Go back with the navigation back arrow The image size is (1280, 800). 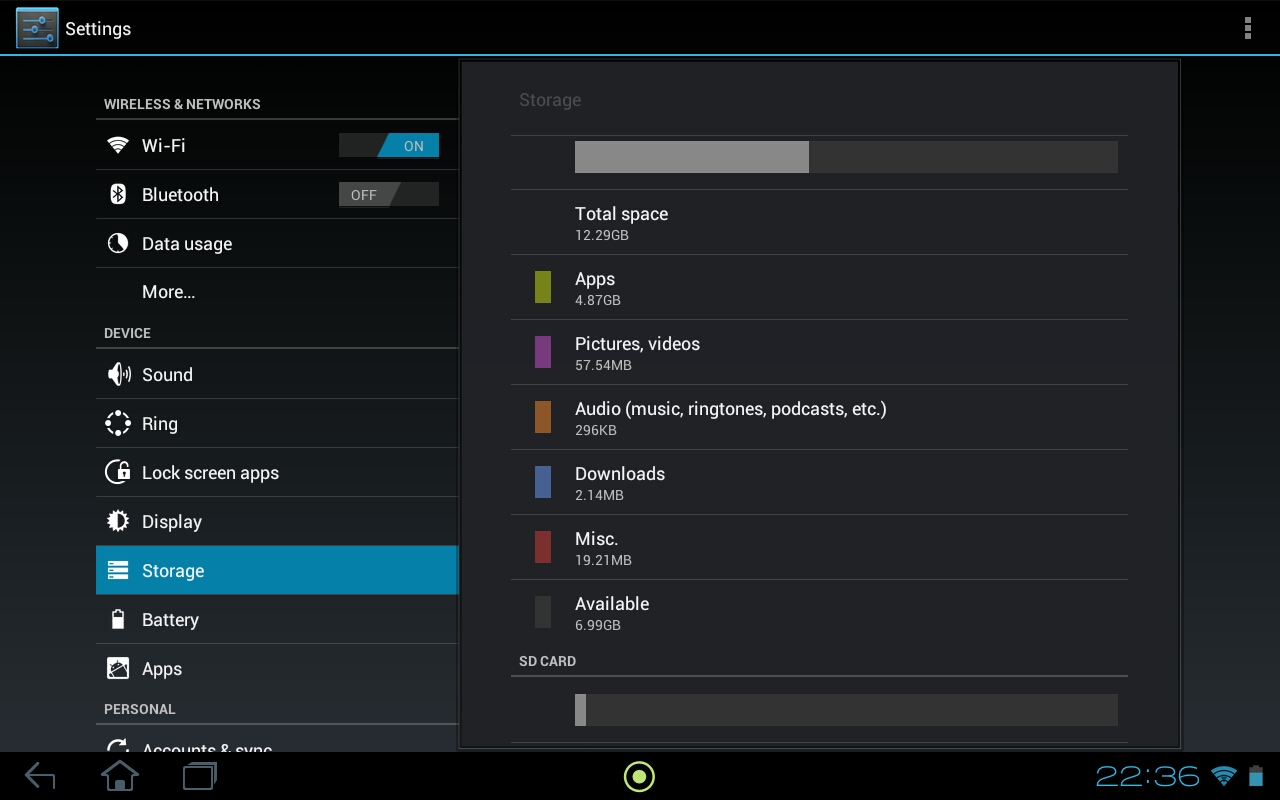(x=40, y=776)
